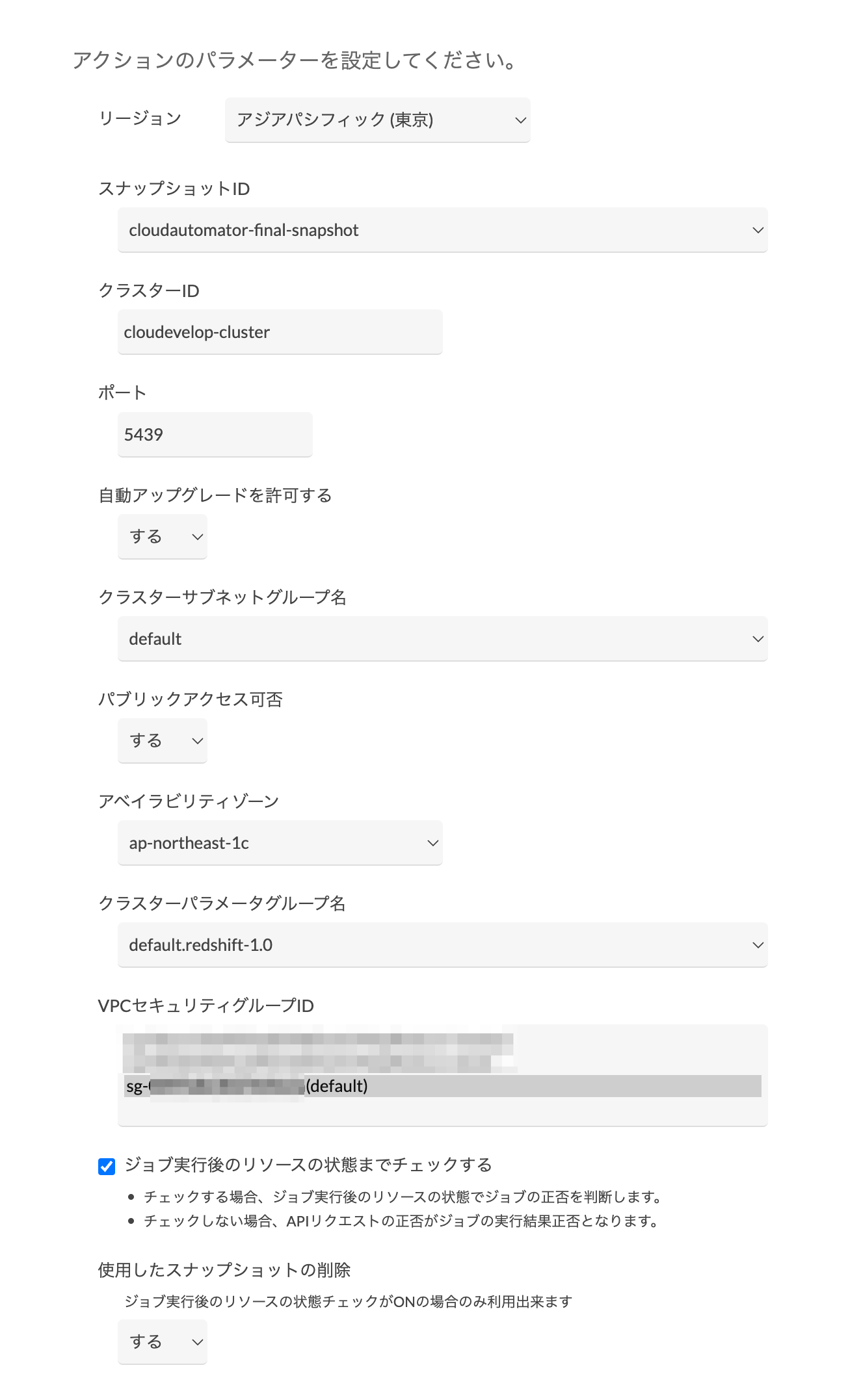Open the cloudautomator-final-snapshot dropdown
848x1400 pixels.
point(442,230)
